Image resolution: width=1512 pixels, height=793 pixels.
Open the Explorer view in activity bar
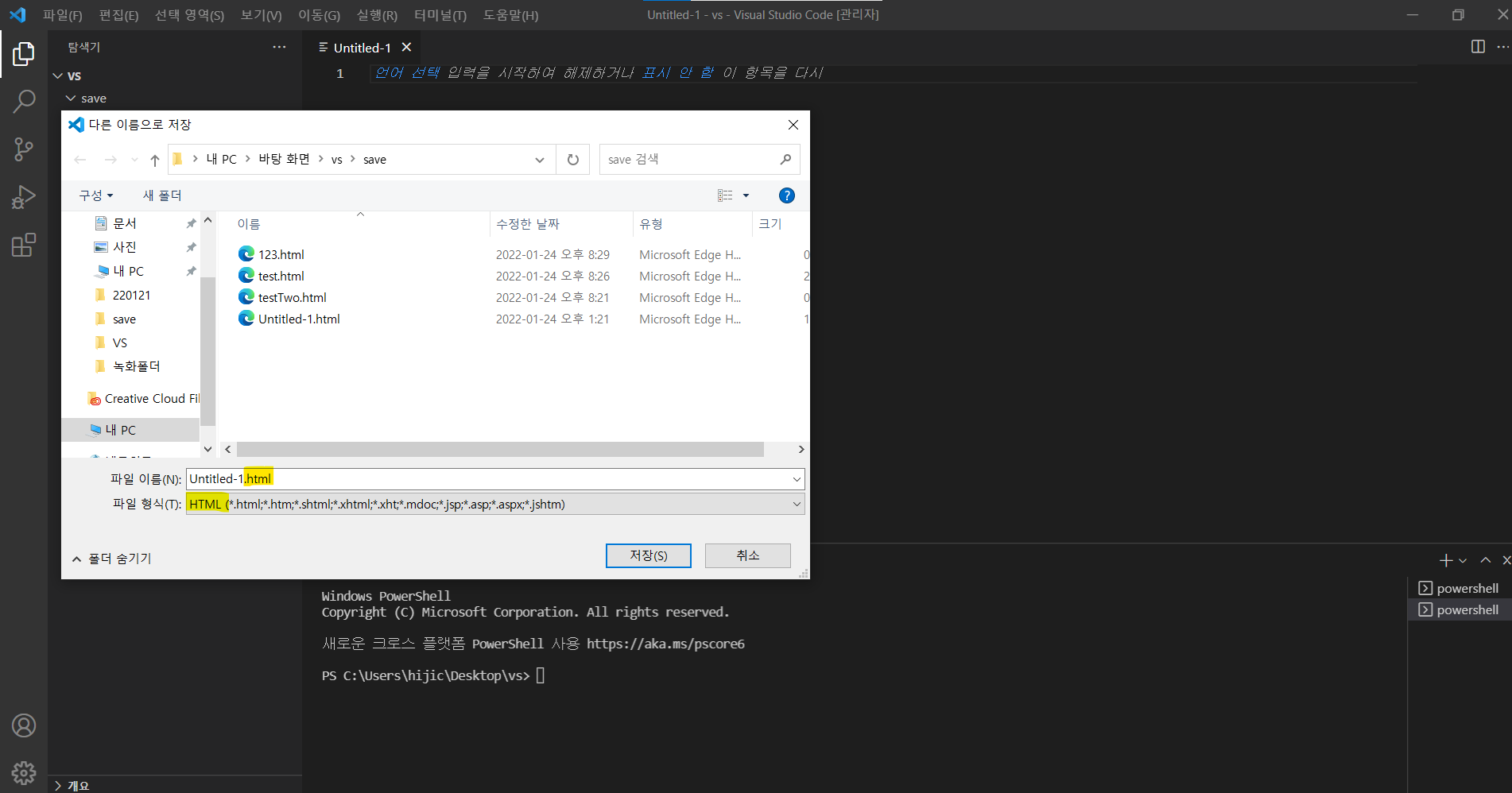24,54
